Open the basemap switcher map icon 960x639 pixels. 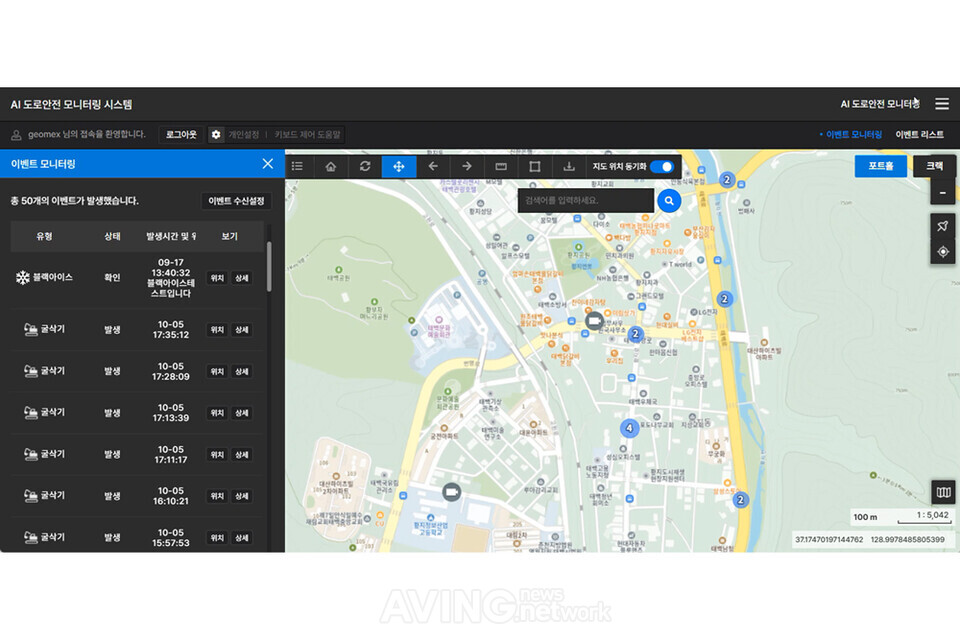point(942,491)
